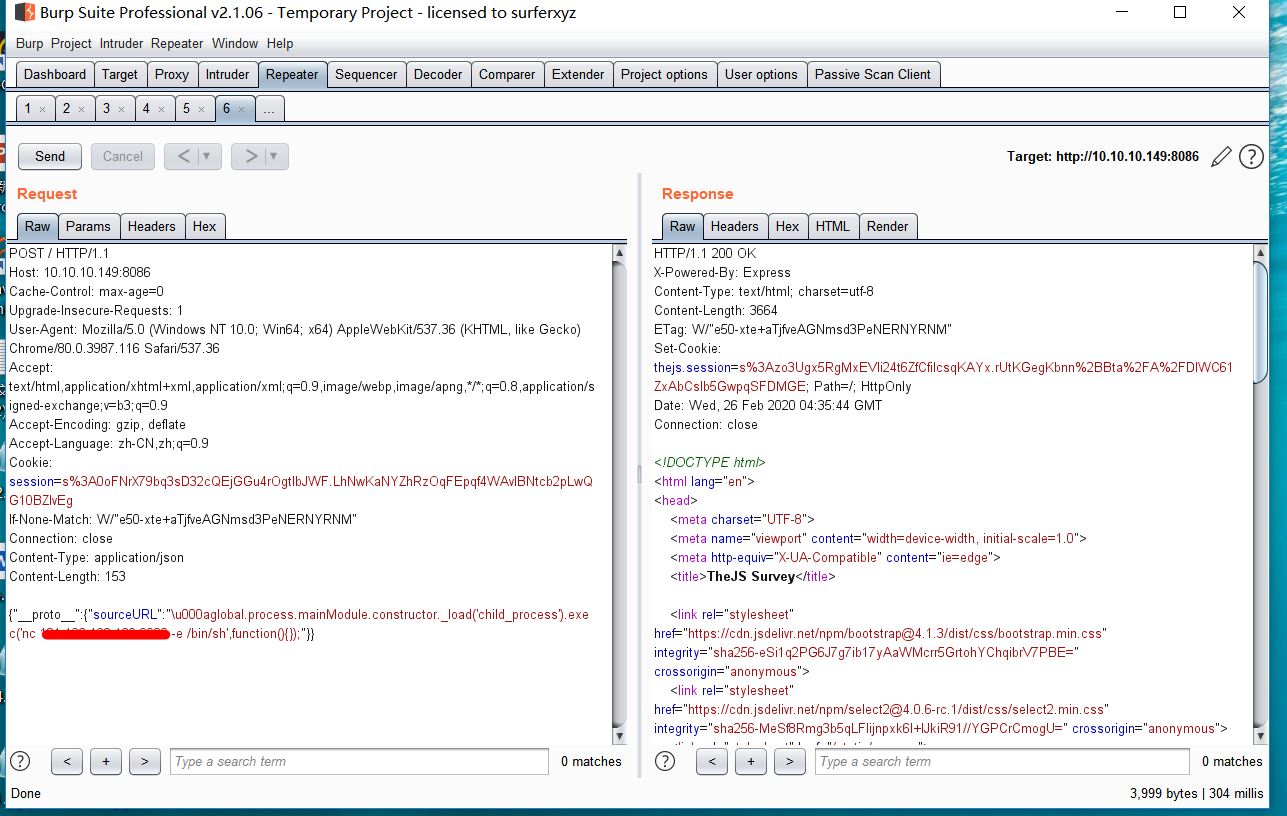Open the Burp menu
The height and width of the screenshot is (816, 1287).
(x=30, y=43)
